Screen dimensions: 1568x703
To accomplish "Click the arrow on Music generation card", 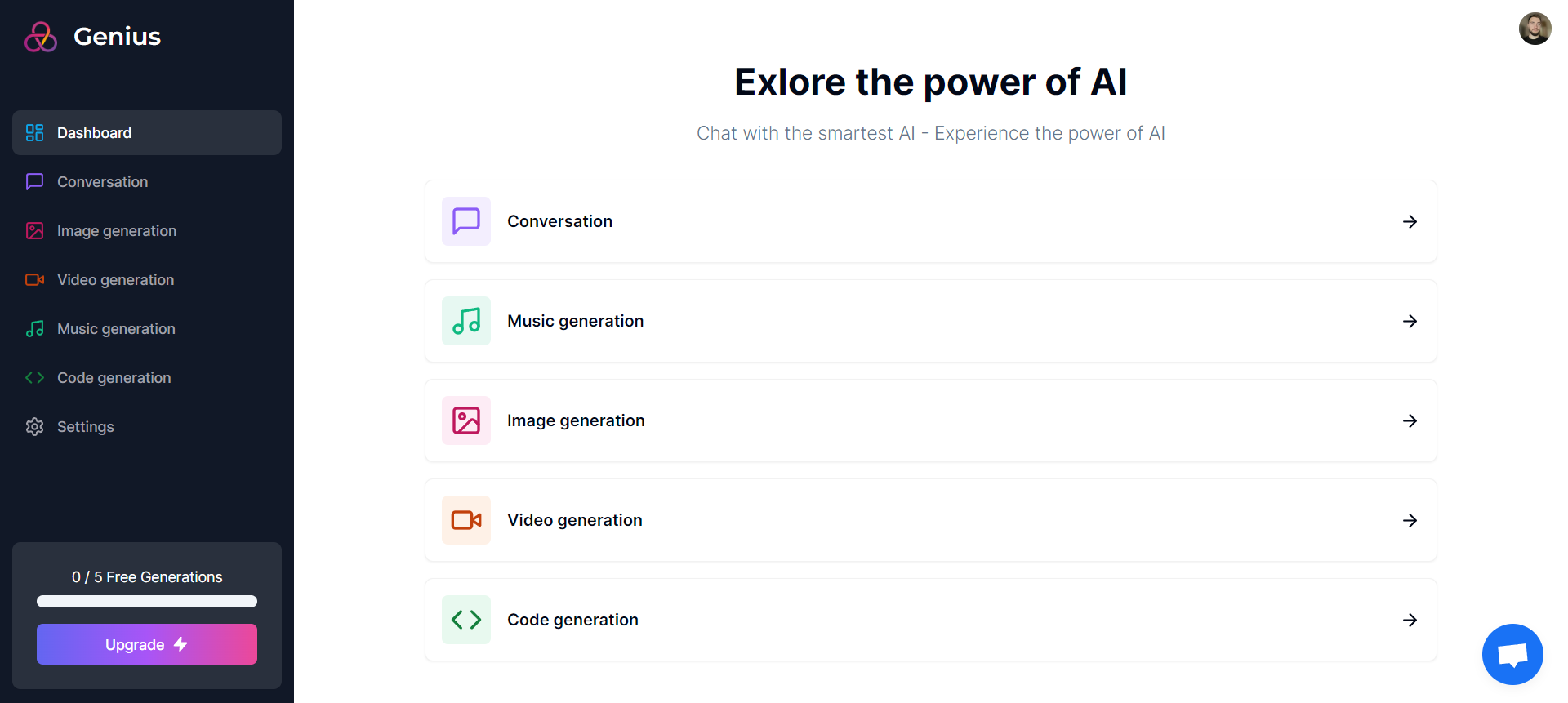I will pos(1410,321).
